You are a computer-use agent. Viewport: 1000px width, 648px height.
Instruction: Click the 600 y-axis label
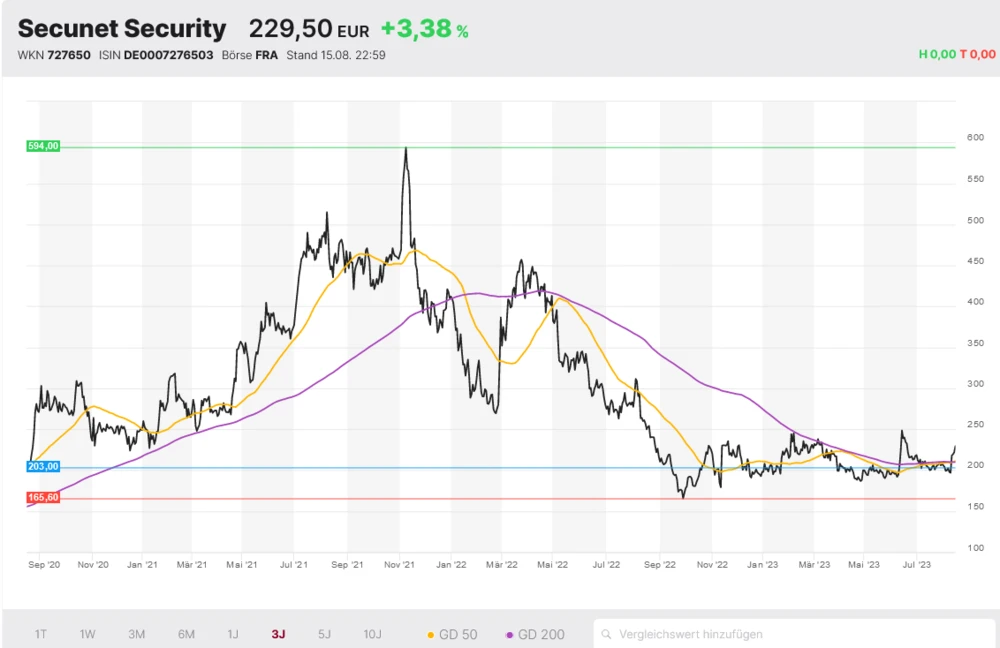(x=975, y=137)
